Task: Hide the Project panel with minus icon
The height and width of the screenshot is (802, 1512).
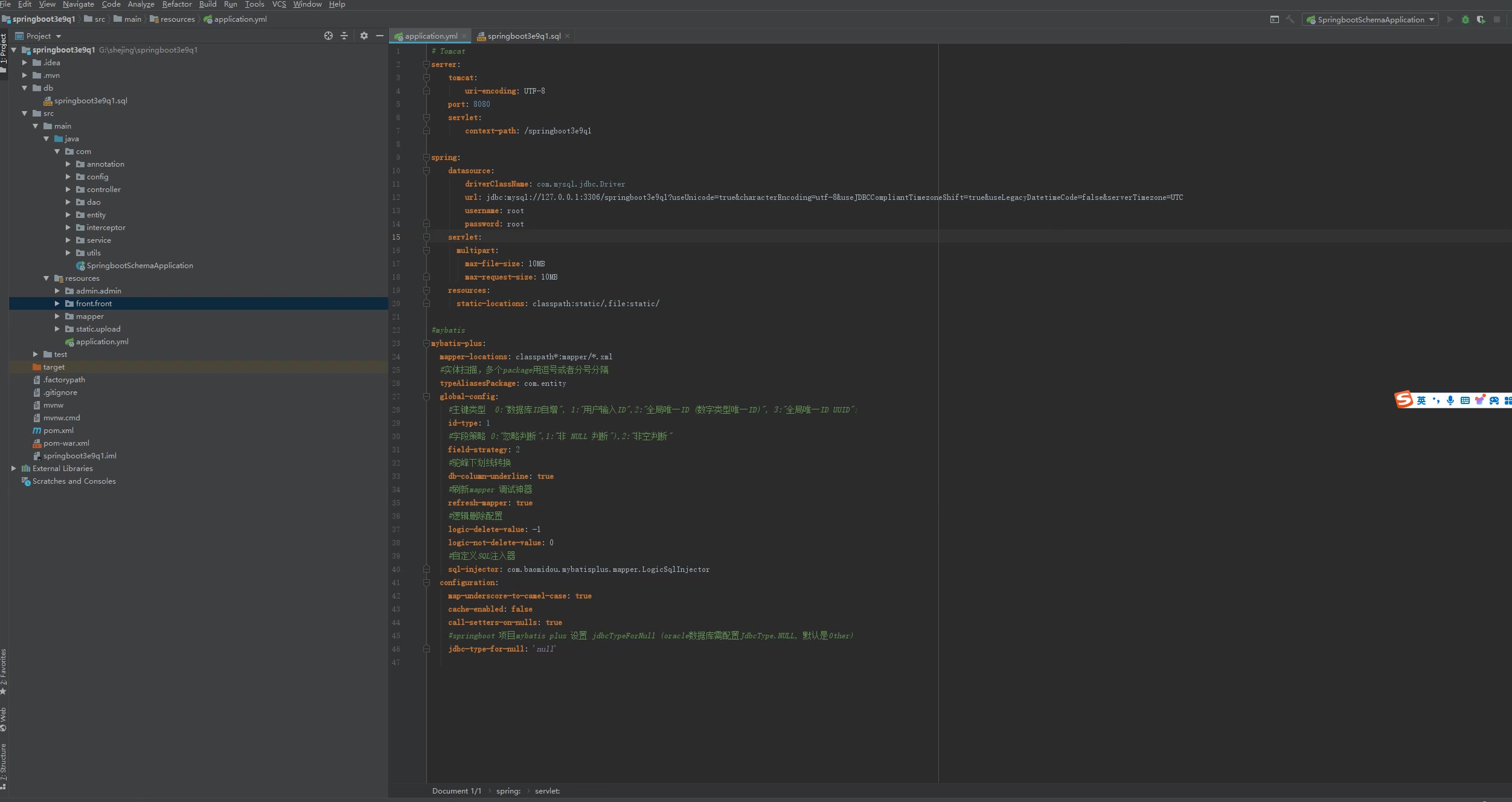Action: coord(380,36)
